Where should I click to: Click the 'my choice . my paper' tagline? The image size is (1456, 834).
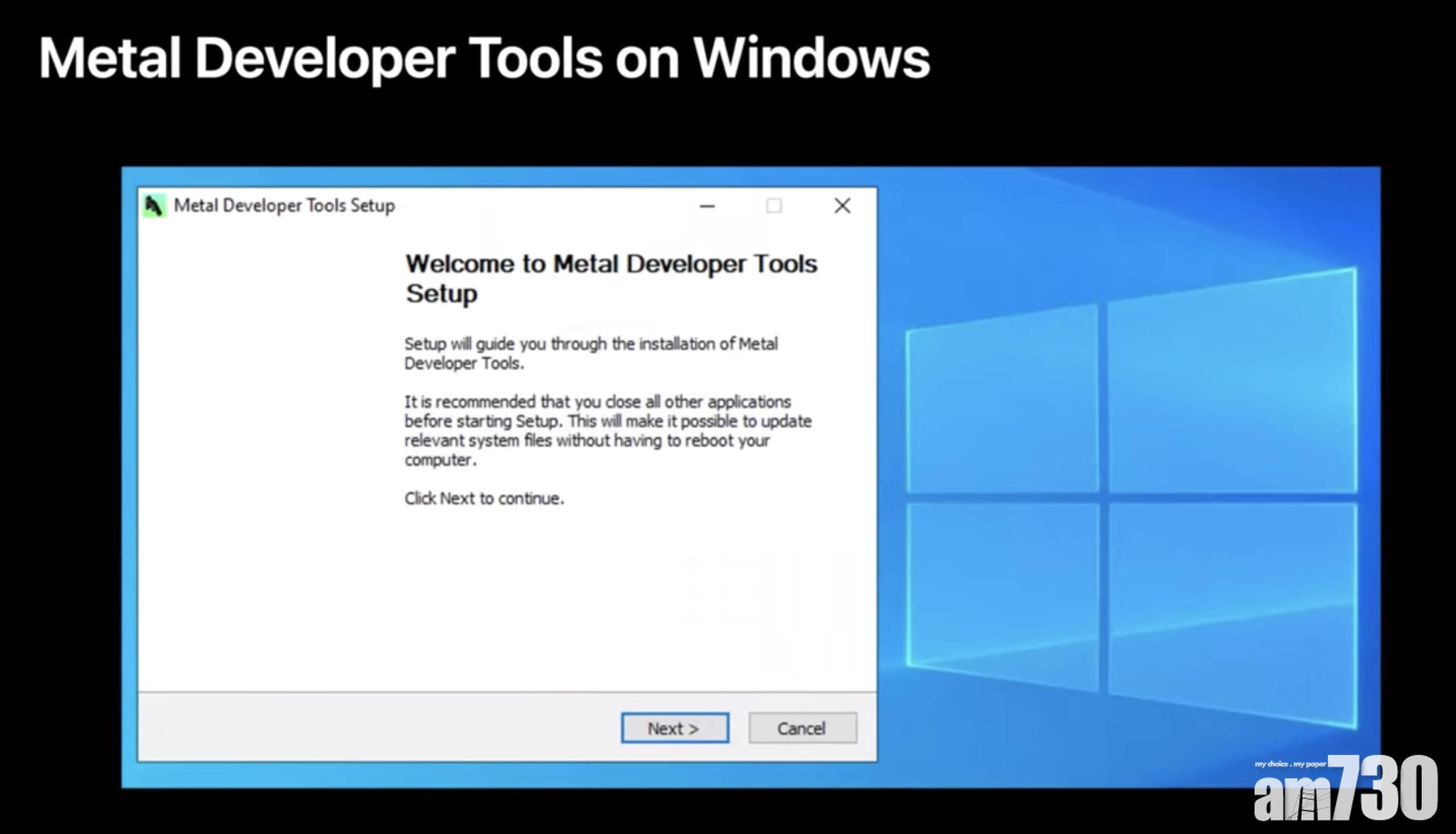pyautogui.click(x=1289, y=764)
